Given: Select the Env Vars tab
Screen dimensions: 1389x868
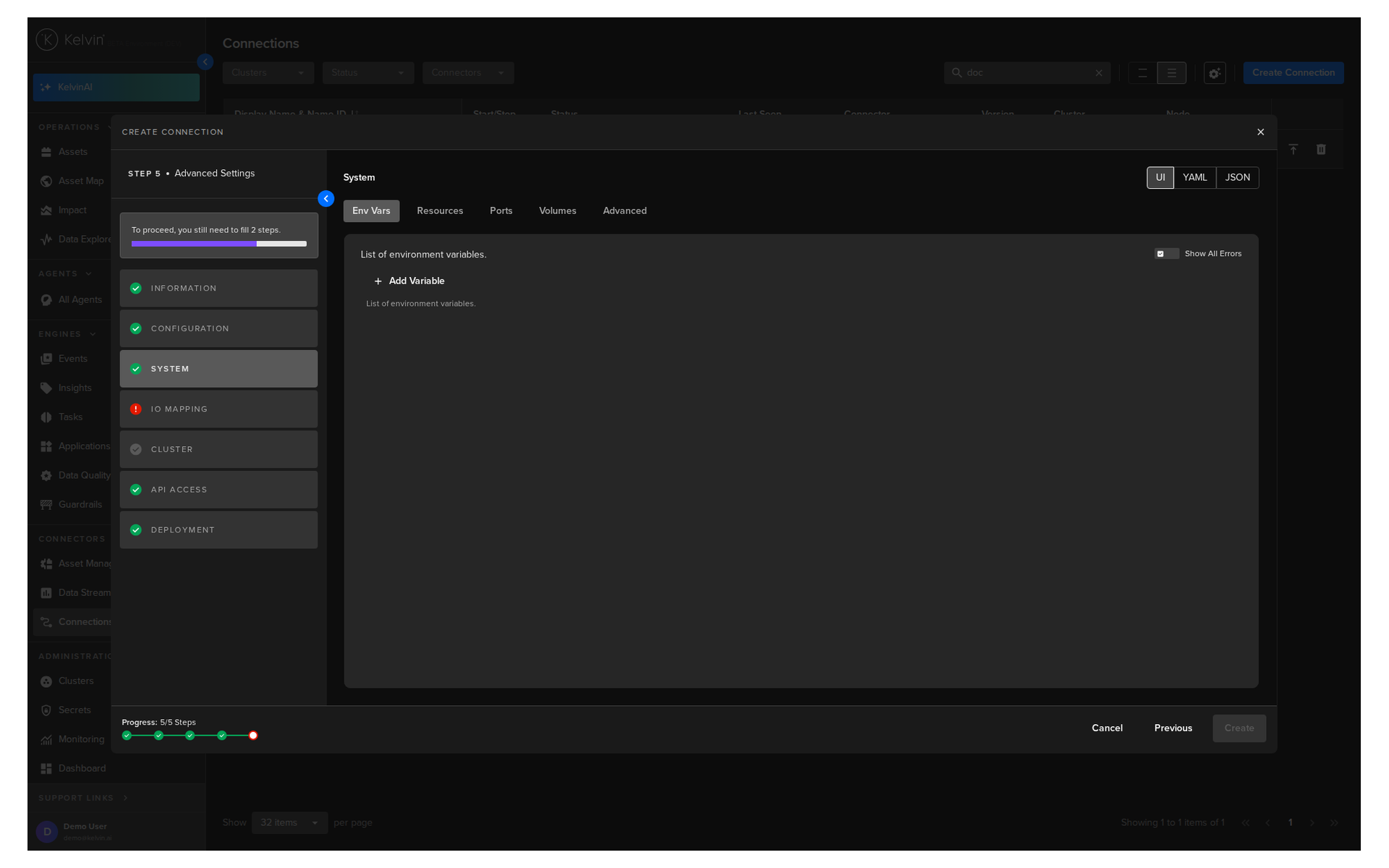Looking at the screenshot, I should tap(371, 211).
